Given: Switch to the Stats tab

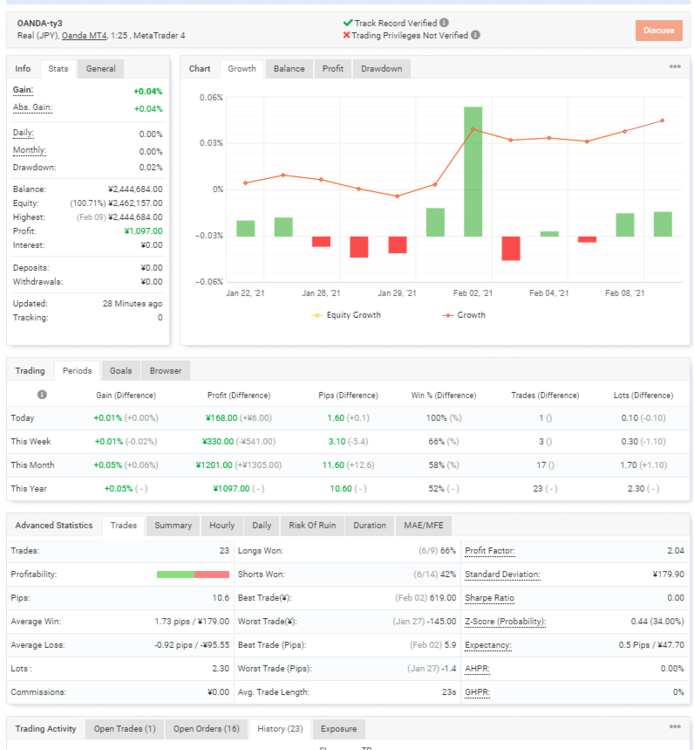Looking at the screenshot, I should pyautogui.click(x=58, y=69).
